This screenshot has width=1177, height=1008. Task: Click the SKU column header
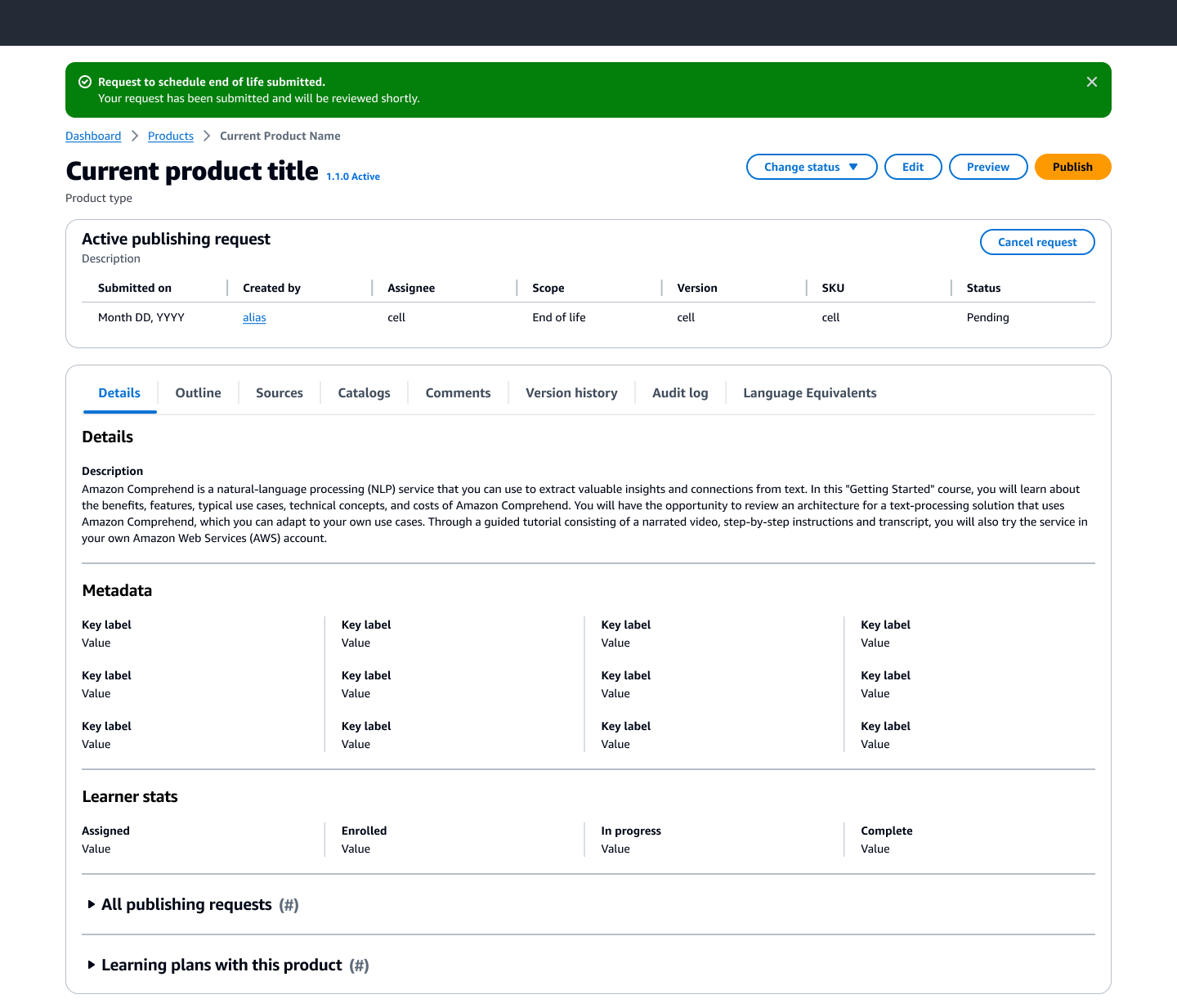tap(833, 288)
